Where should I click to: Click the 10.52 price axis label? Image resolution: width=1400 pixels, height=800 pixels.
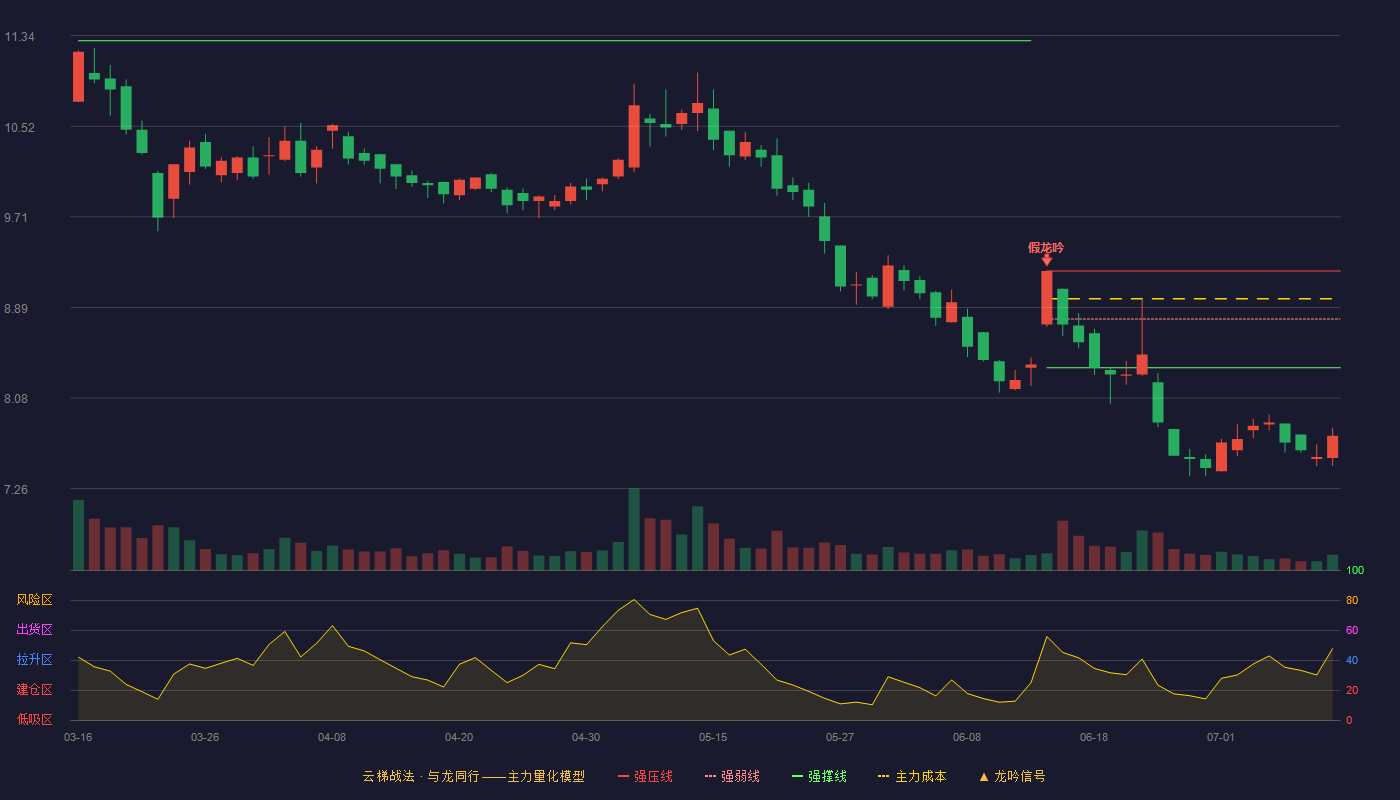[19, 128]
